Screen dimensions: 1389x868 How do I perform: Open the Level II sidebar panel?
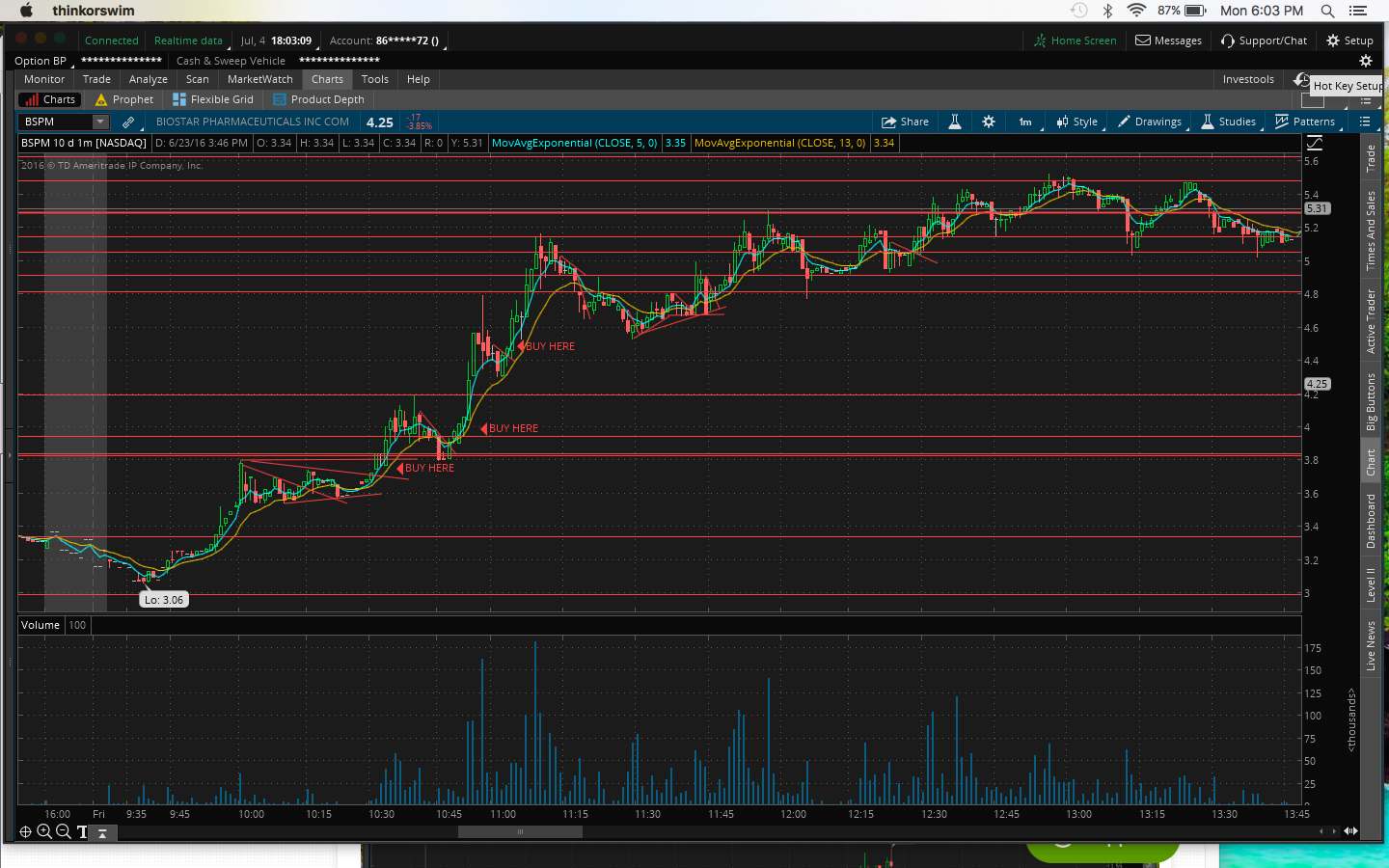click(1371, 584)
